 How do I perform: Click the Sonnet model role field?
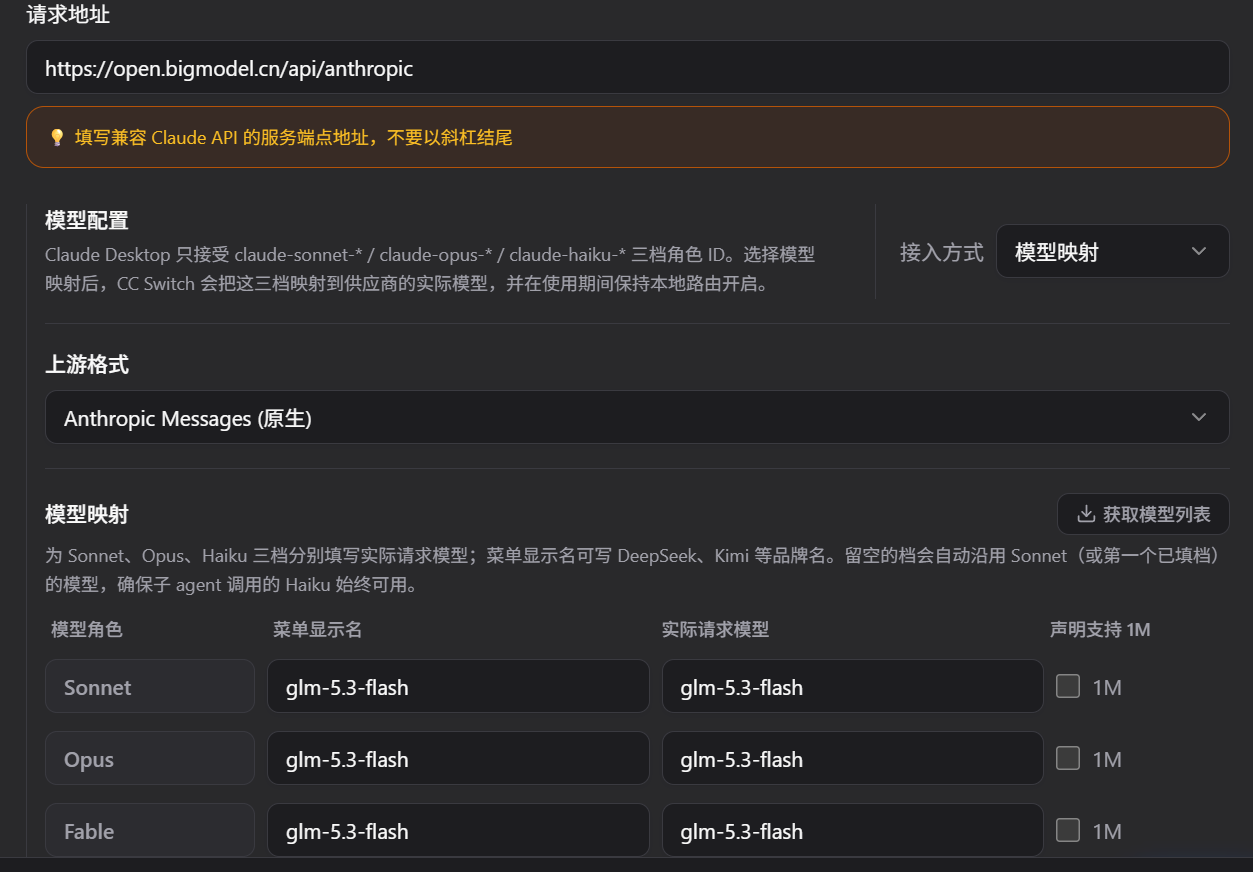[x=150, y=686]
